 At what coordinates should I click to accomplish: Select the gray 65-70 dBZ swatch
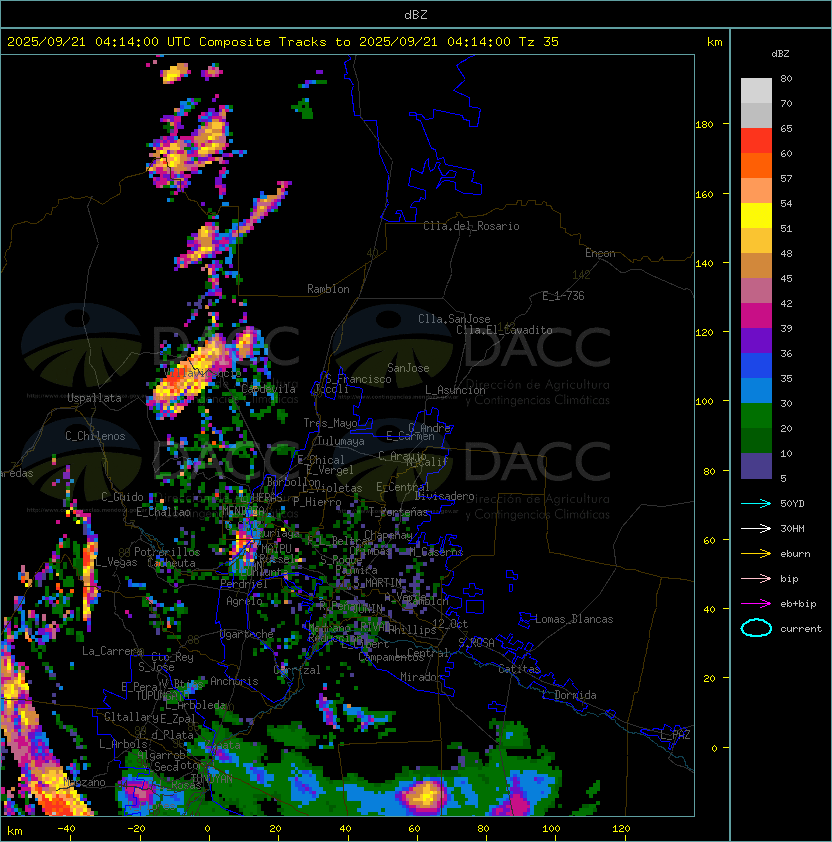click(x=756, y=115)
